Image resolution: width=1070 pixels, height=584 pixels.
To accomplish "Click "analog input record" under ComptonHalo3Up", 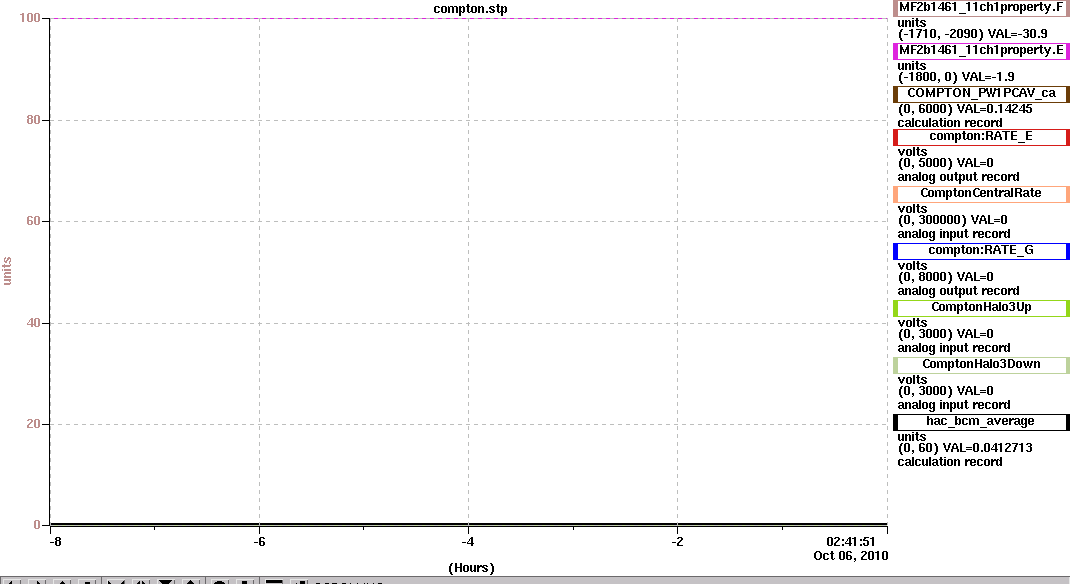I will (x=954, y=348).
